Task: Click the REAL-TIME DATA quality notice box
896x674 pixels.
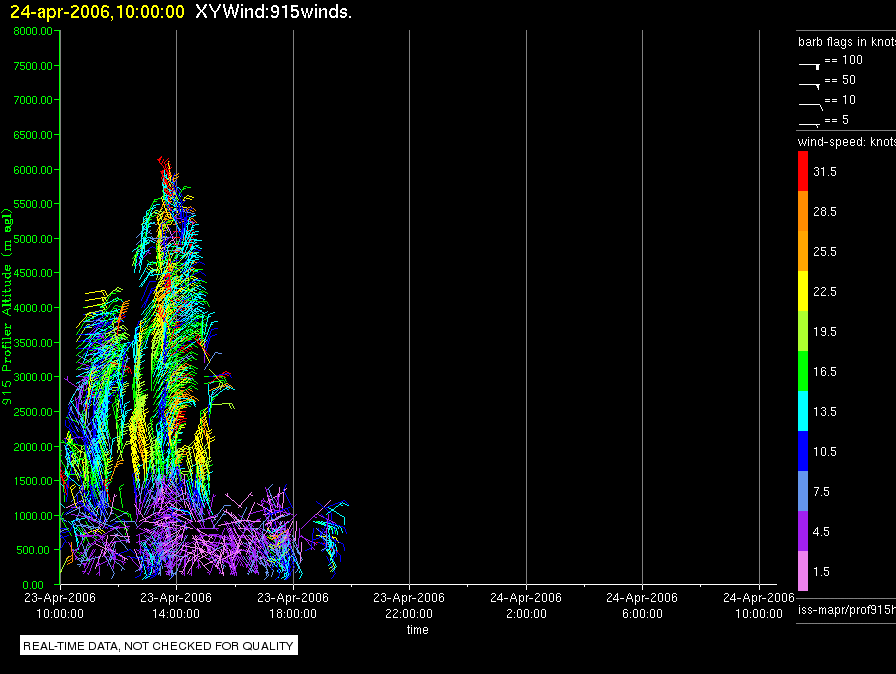Action: pyautogui.click(x=159, y=645)
